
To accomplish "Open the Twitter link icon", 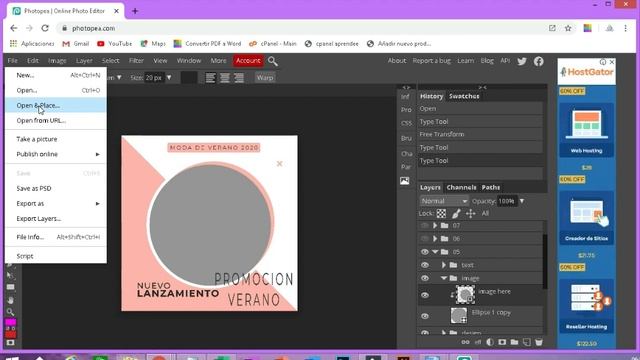I will point(522,61).
